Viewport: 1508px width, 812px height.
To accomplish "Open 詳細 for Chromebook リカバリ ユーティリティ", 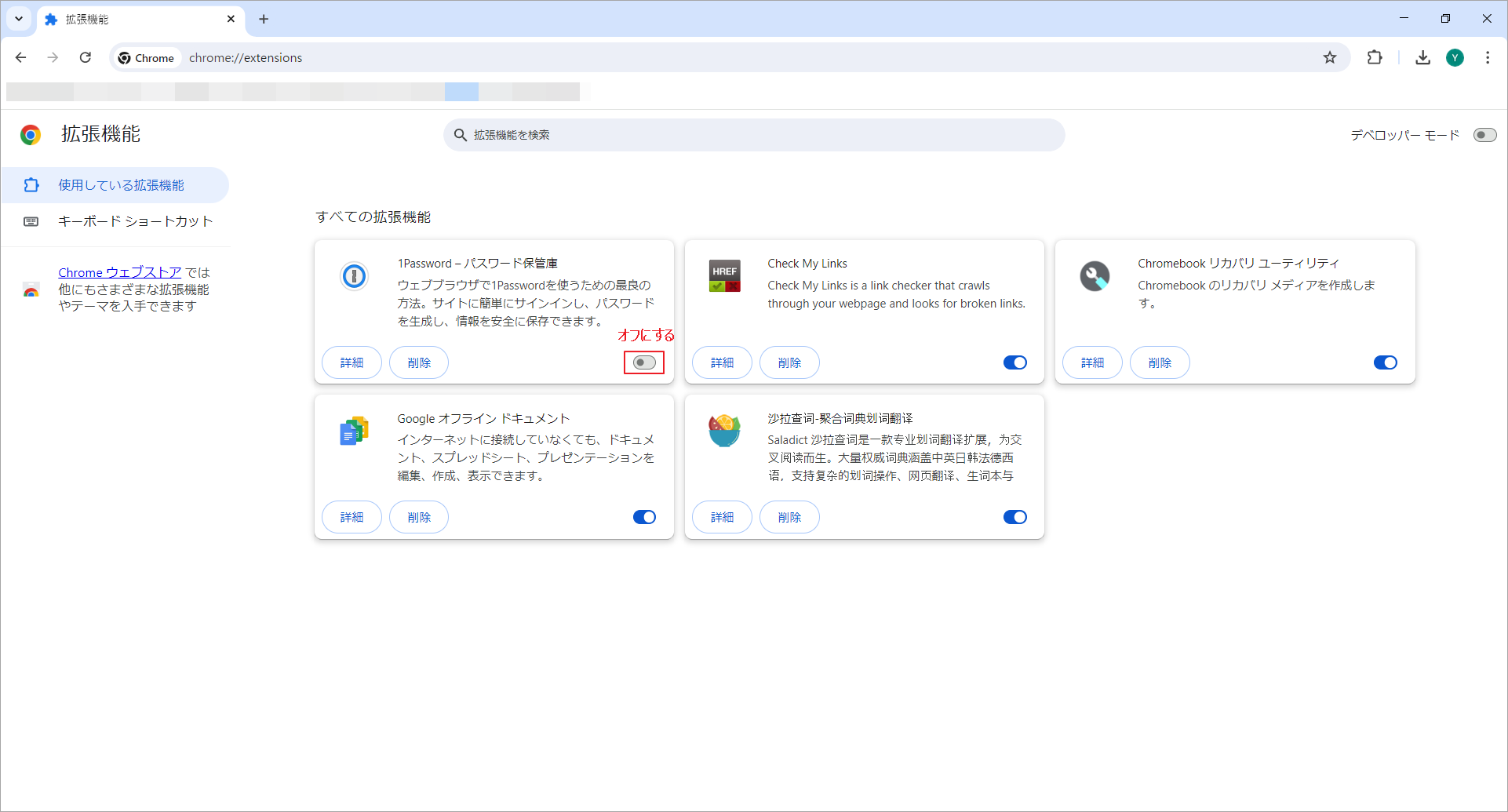I will point(1092,362).
